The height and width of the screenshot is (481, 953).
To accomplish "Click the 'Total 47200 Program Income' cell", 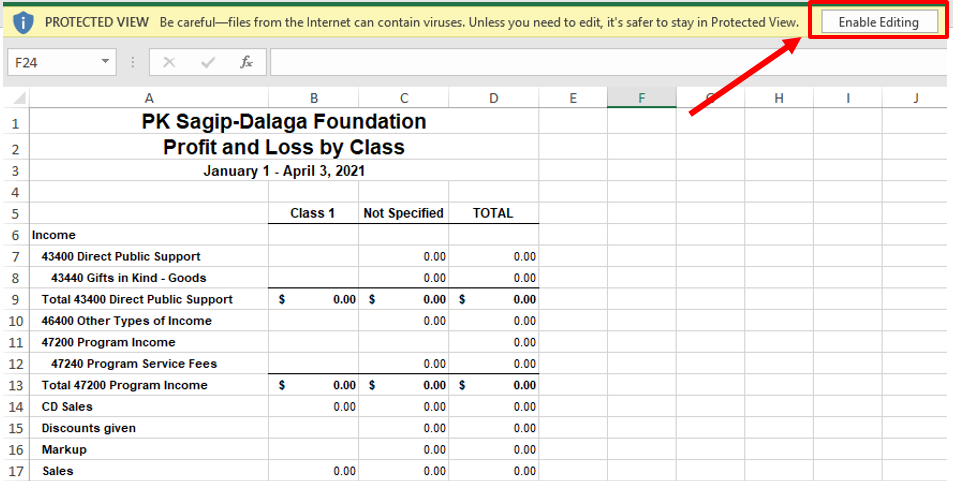I will (149, 385).
